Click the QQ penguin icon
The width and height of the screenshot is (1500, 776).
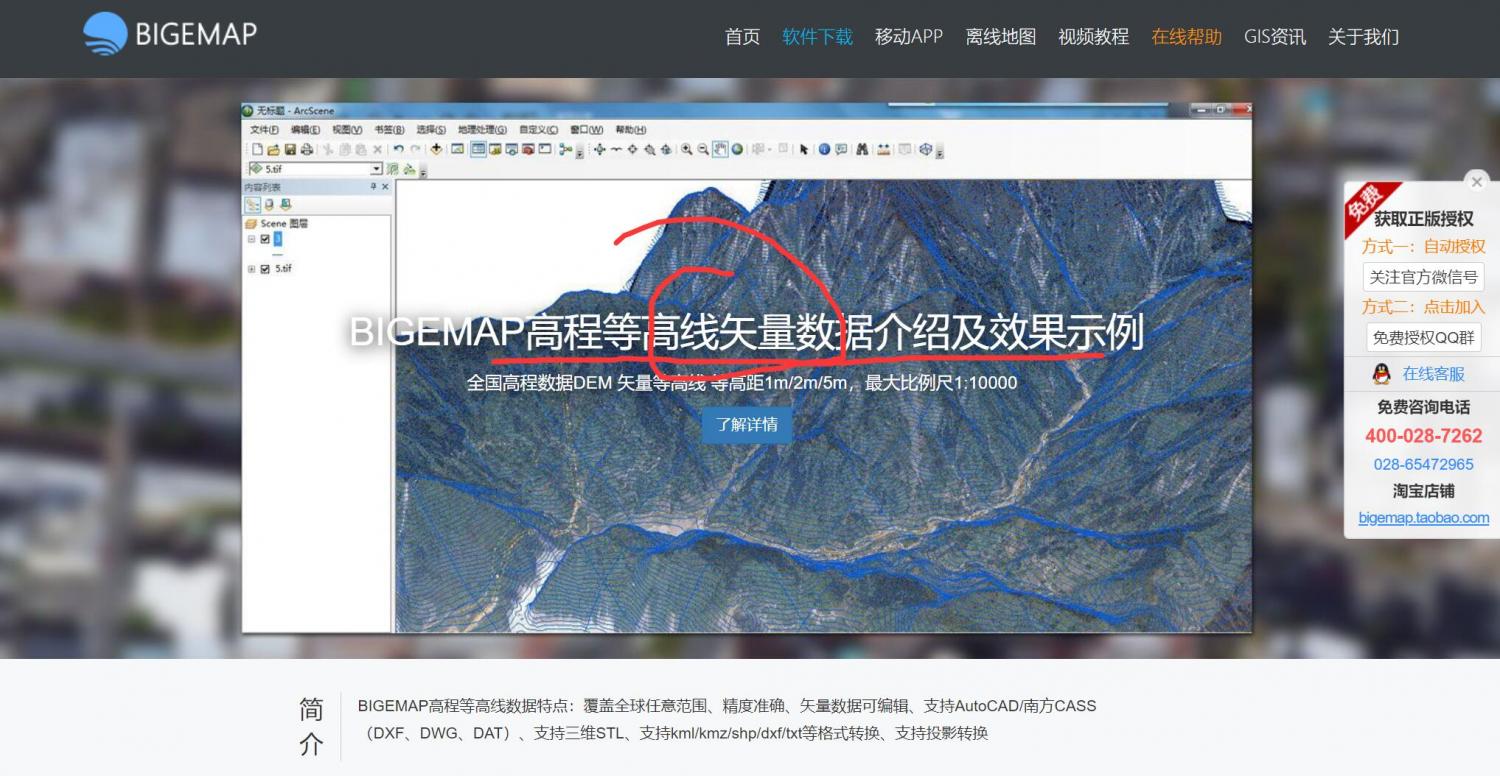1381,374
